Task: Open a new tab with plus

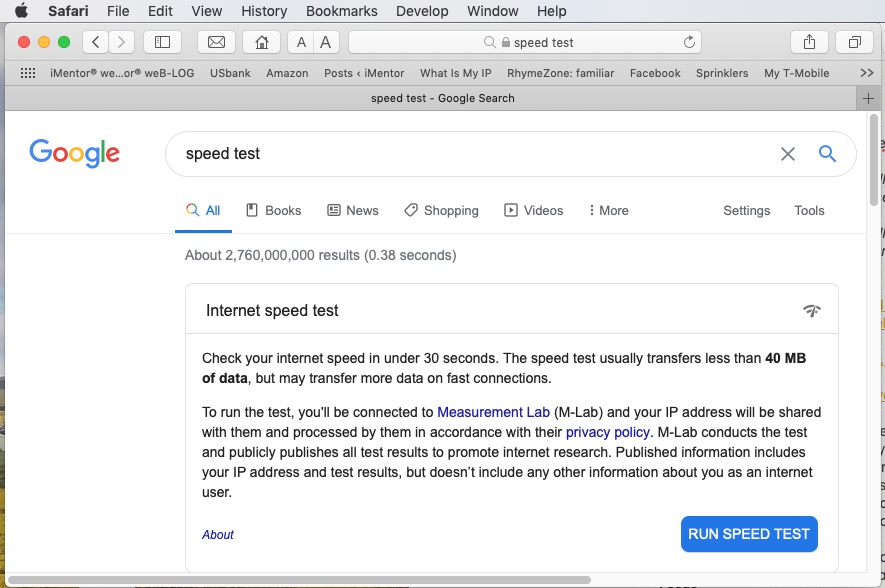Action: [x=869, y=99]
